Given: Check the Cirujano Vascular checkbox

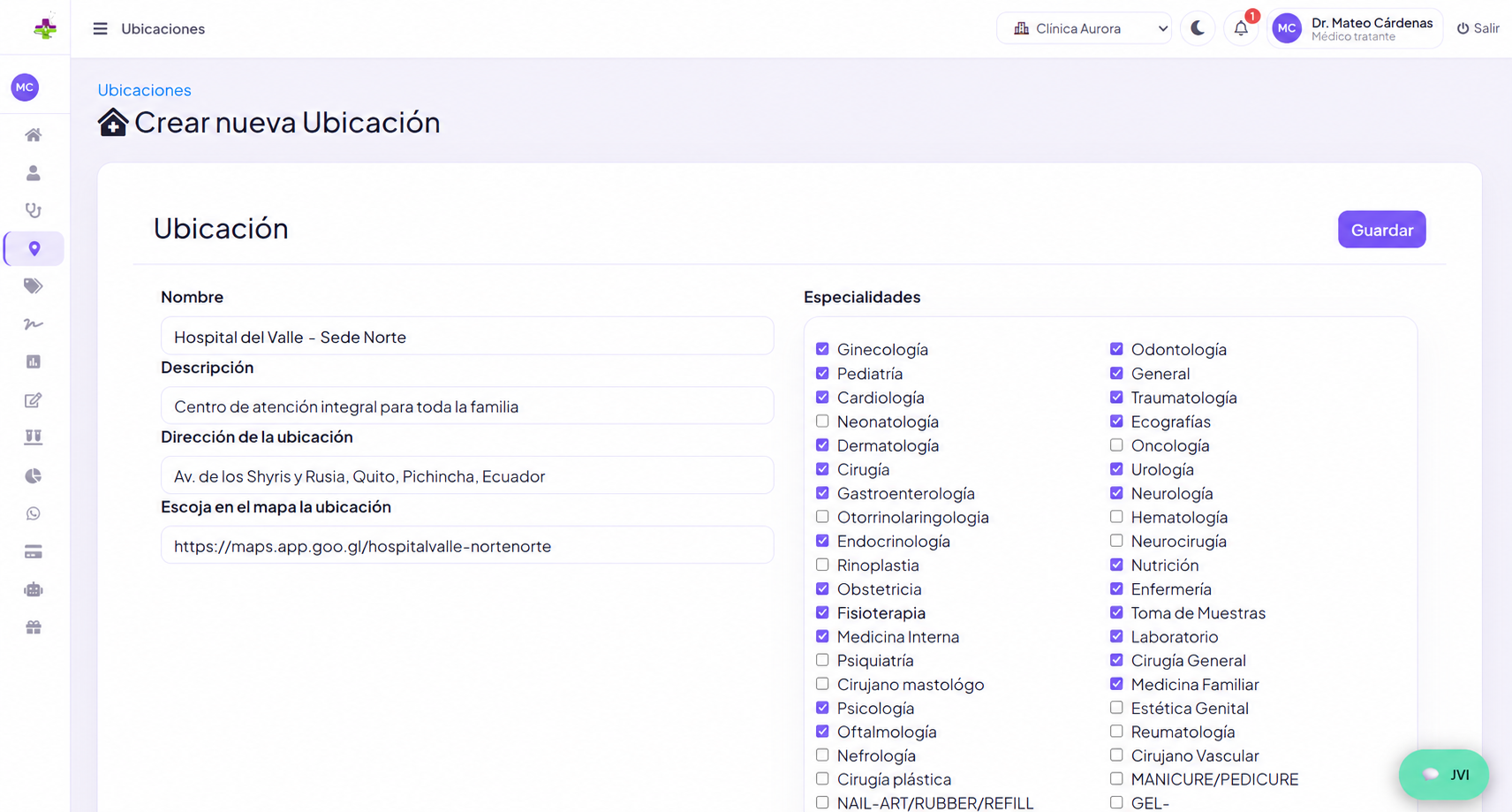Looking at the screenshot, I should [x=1116, y=755].
